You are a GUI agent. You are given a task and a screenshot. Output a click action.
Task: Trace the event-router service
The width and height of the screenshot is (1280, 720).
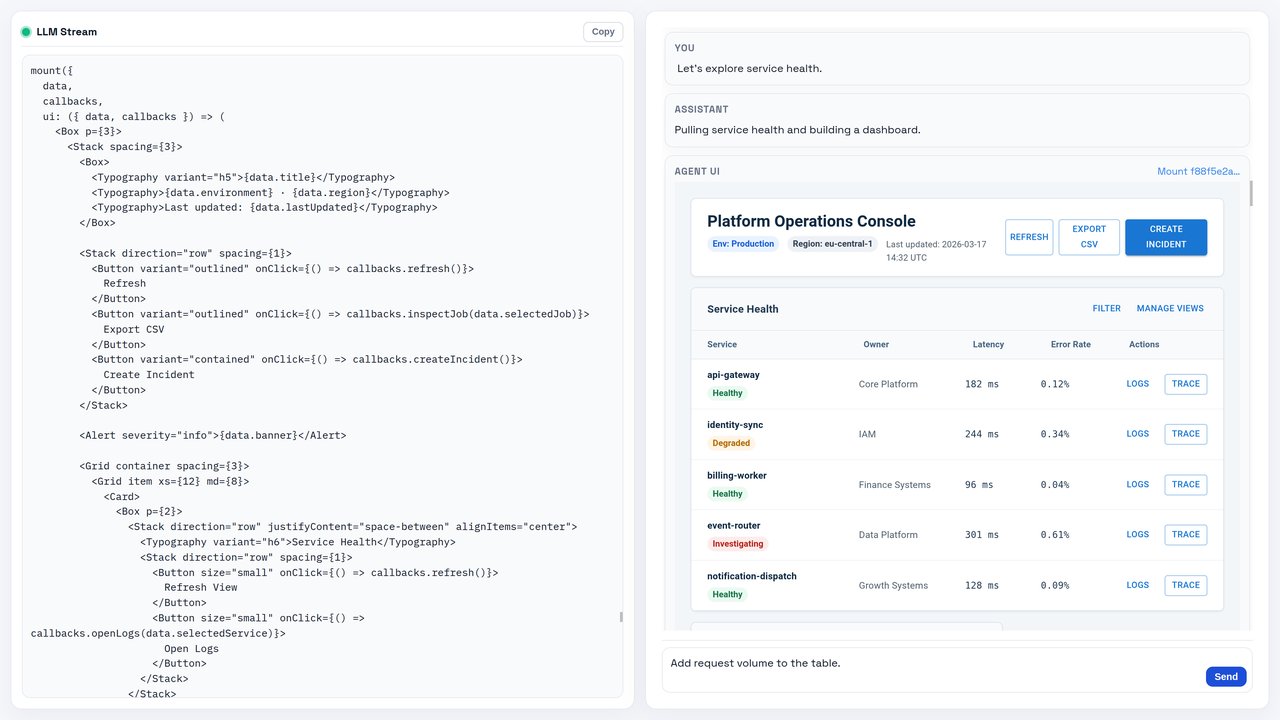click(x=1185, y=535)
